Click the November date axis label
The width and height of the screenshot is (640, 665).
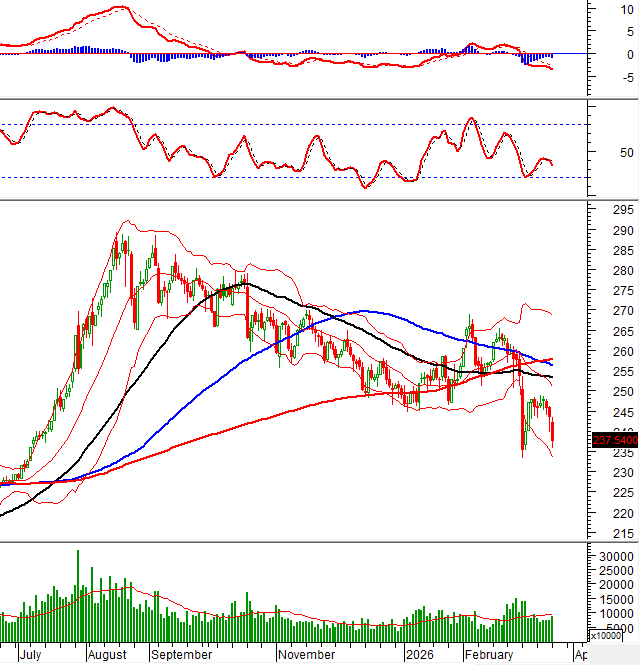click(x=307, y=655)
